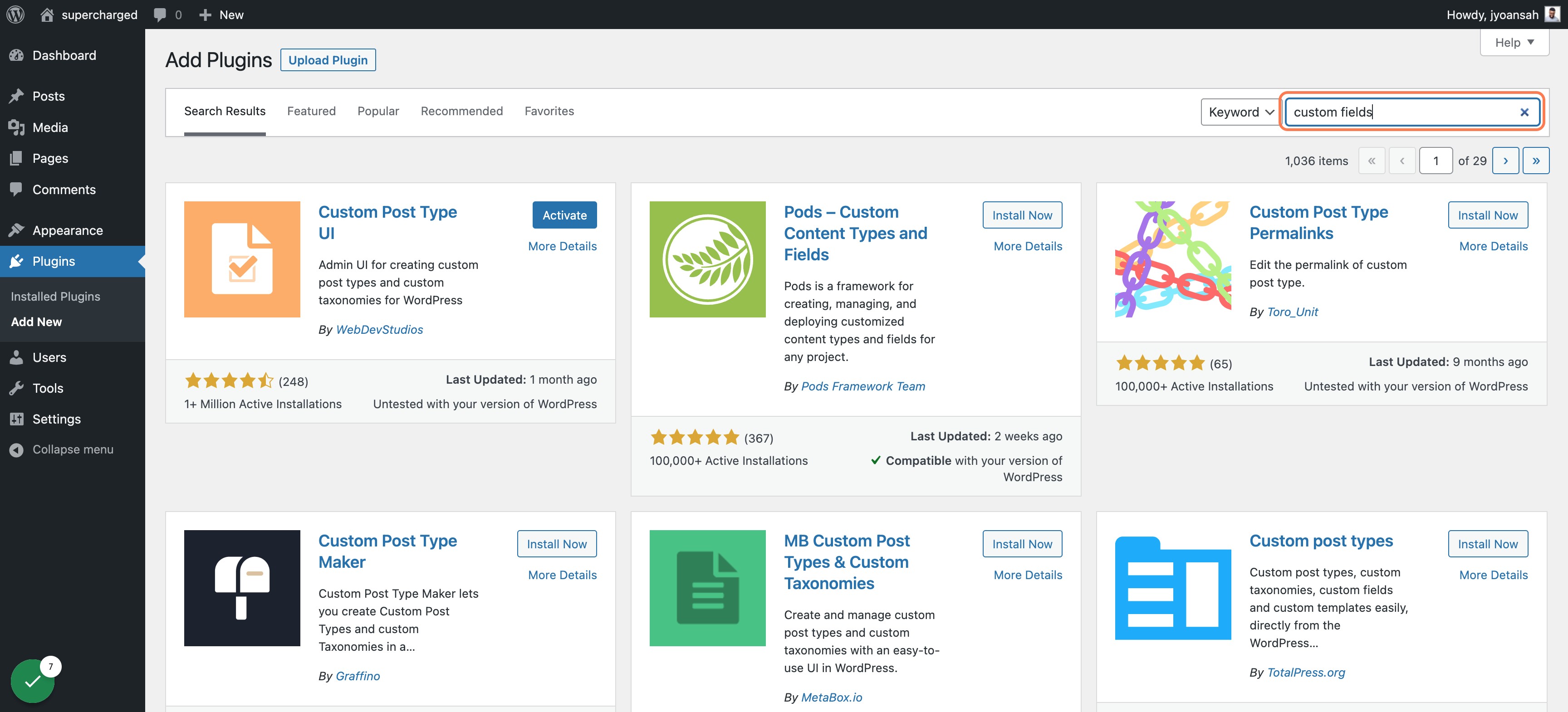The width and height of the screenshot is (1568, 712).
Task: Switch to the Recommended tab
Action: [461, 112]
